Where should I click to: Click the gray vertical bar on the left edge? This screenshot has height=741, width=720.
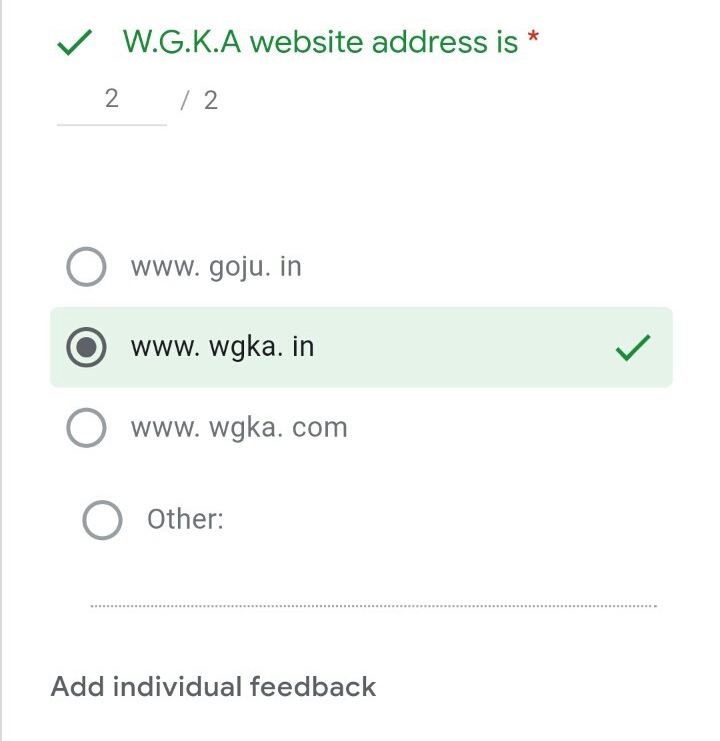coord(2,370)
